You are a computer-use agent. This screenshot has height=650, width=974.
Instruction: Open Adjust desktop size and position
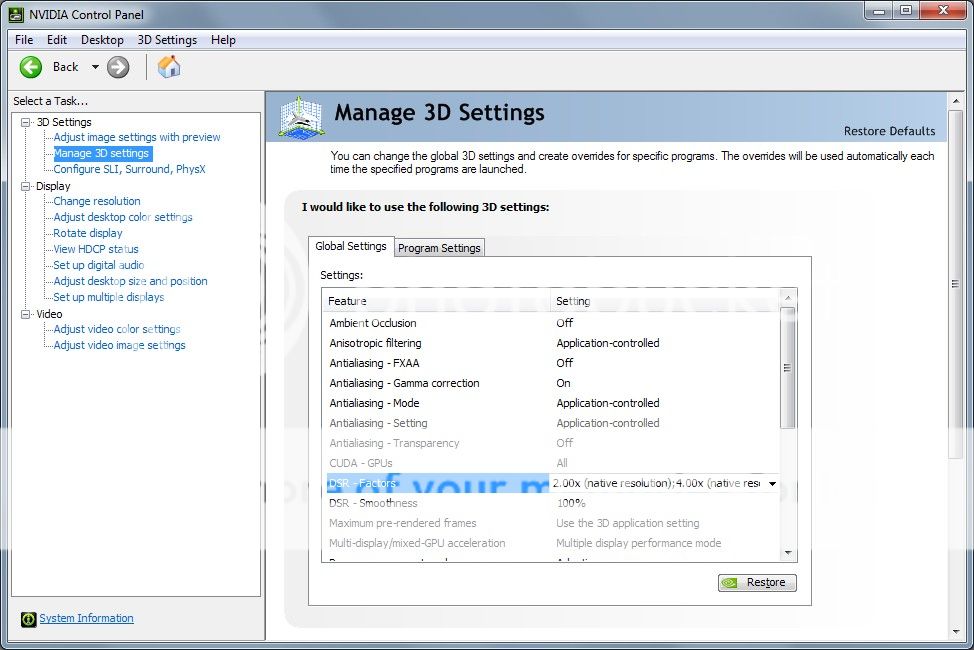click(130, 282)
